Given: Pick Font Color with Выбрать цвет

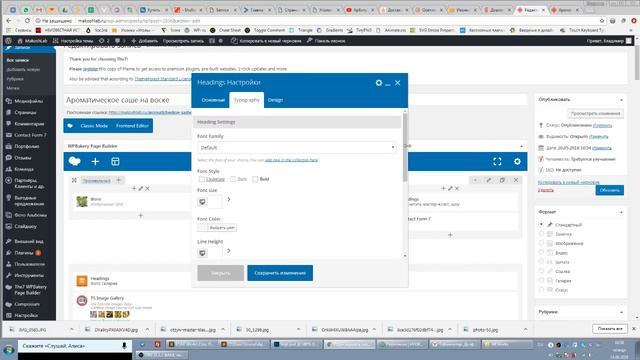Looking at the screenshot, I should [217, 228].
